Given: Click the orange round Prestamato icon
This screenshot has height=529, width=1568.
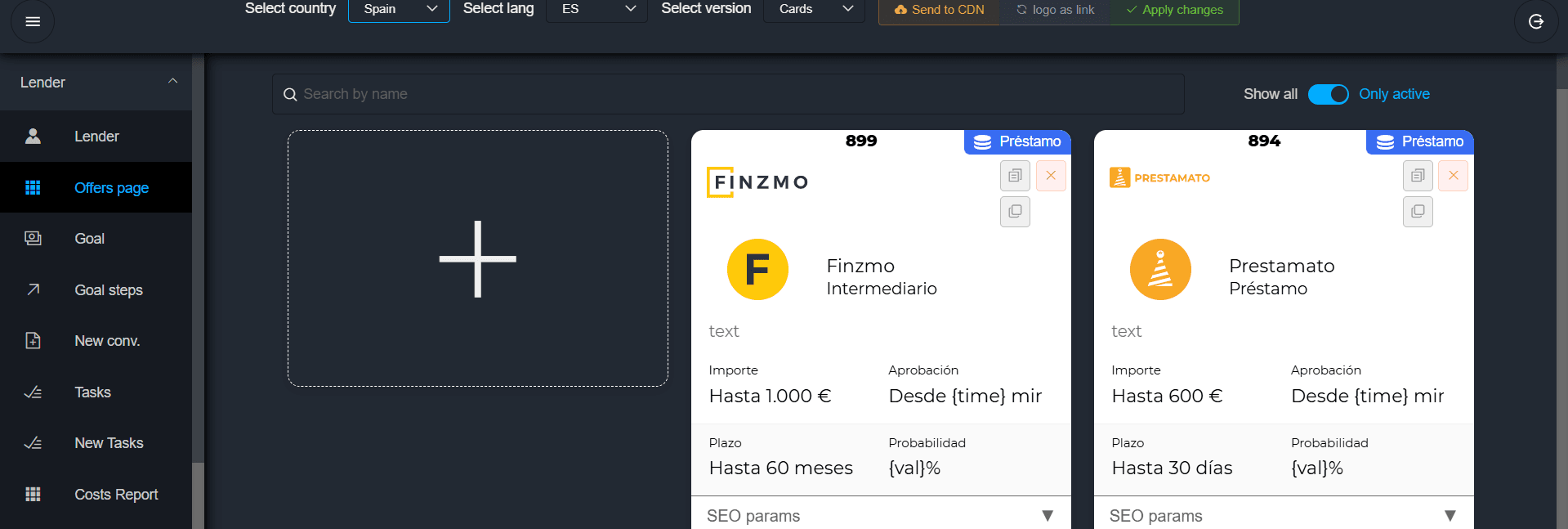Looking at the screenshot, I should tap(1160, 269).
